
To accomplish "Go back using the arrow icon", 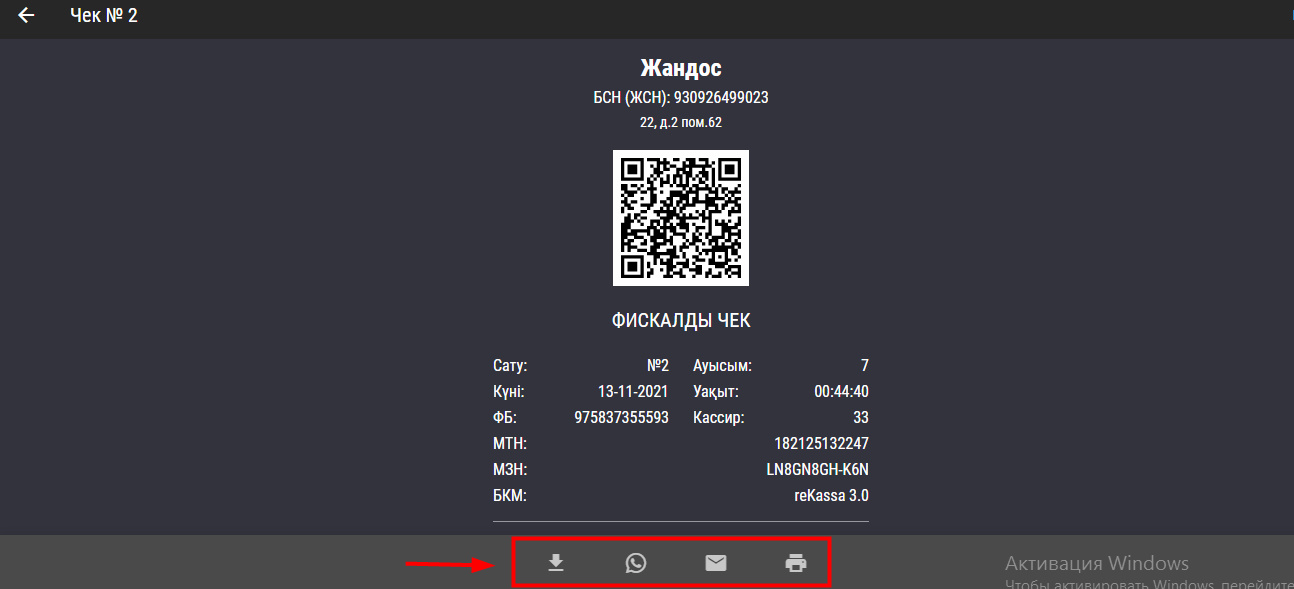I will click(26, 16).
